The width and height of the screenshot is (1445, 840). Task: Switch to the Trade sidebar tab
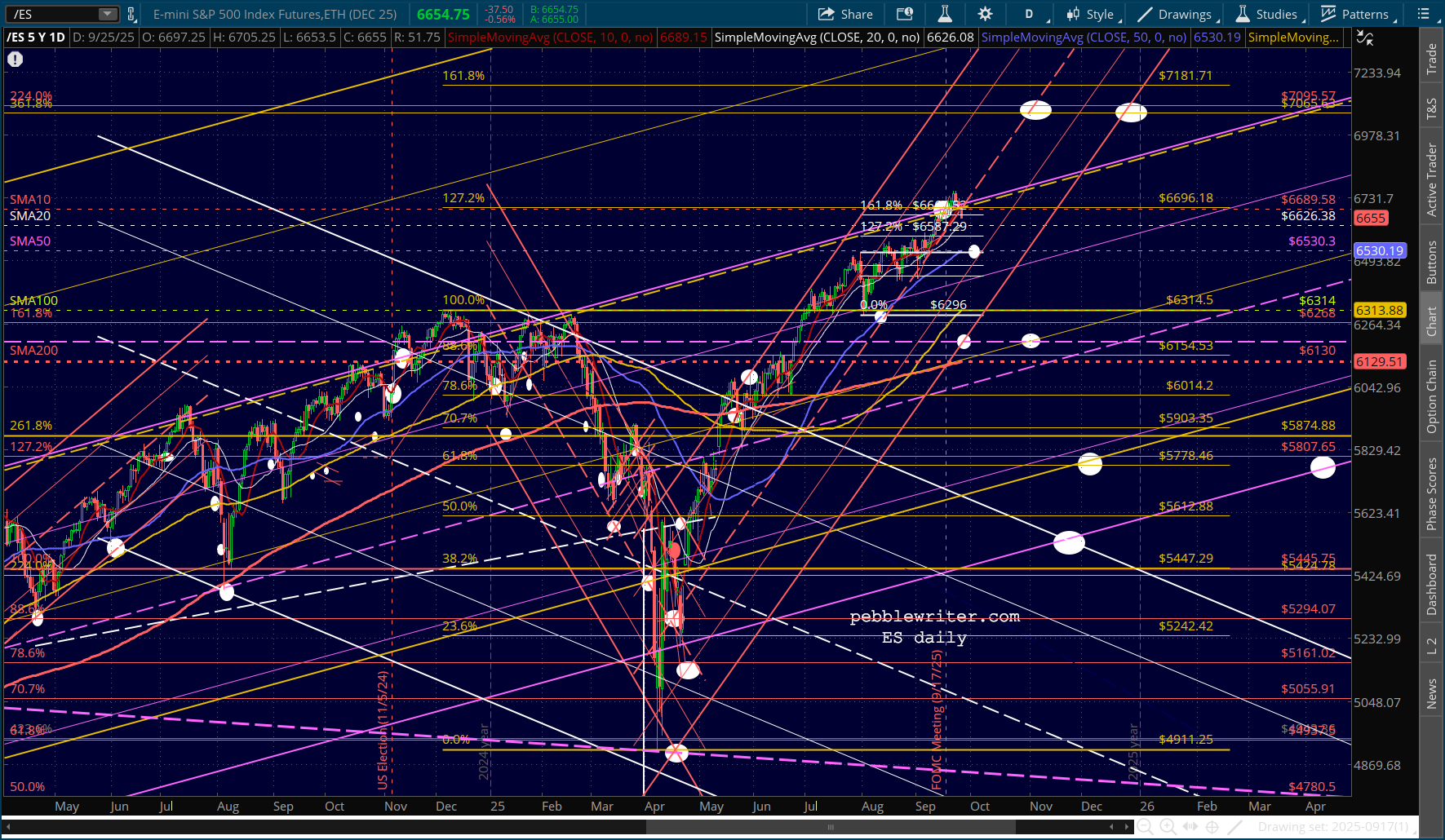click(x=1432, y=60)
